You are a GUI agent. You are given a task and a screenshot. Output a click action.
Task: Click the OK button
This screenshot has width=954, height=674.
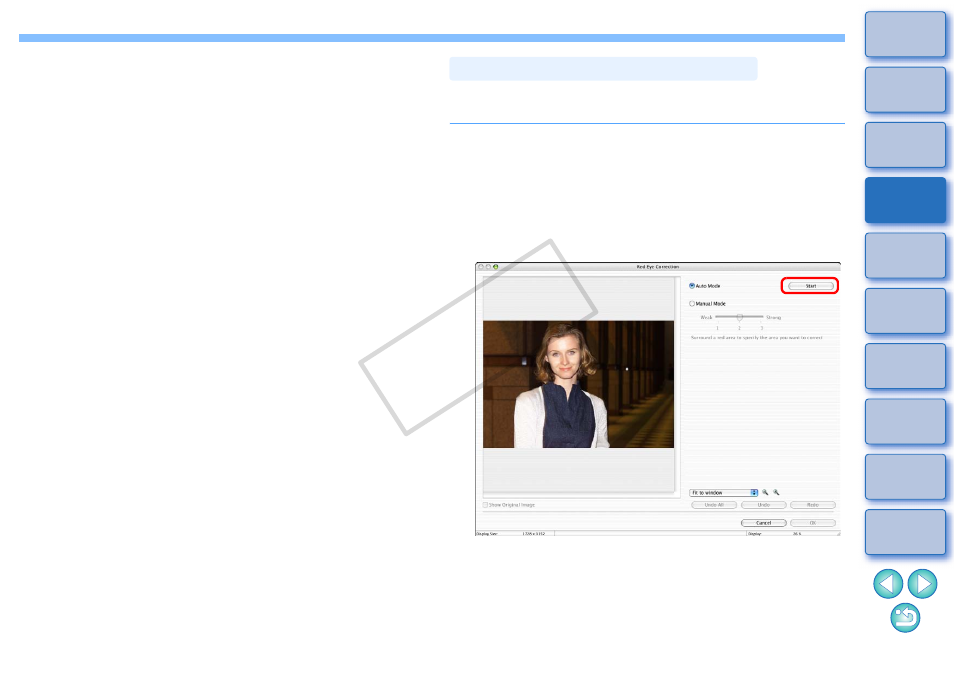(813, 523)
